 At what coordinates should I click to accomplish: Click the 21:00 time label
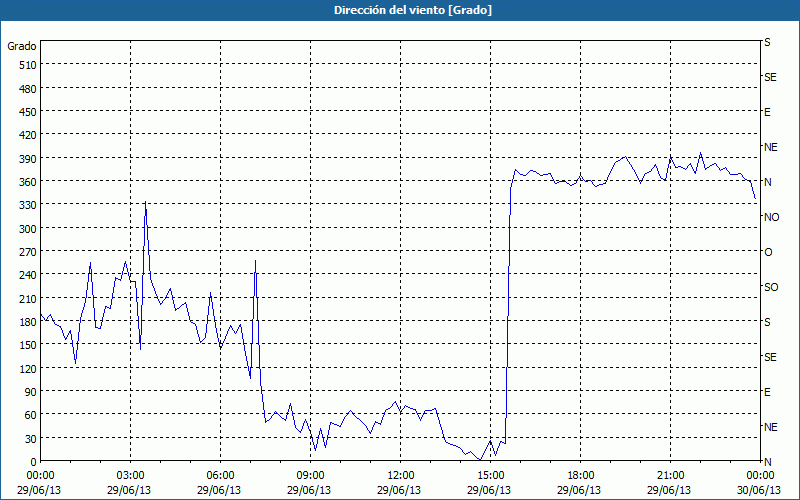coord(670,476)
